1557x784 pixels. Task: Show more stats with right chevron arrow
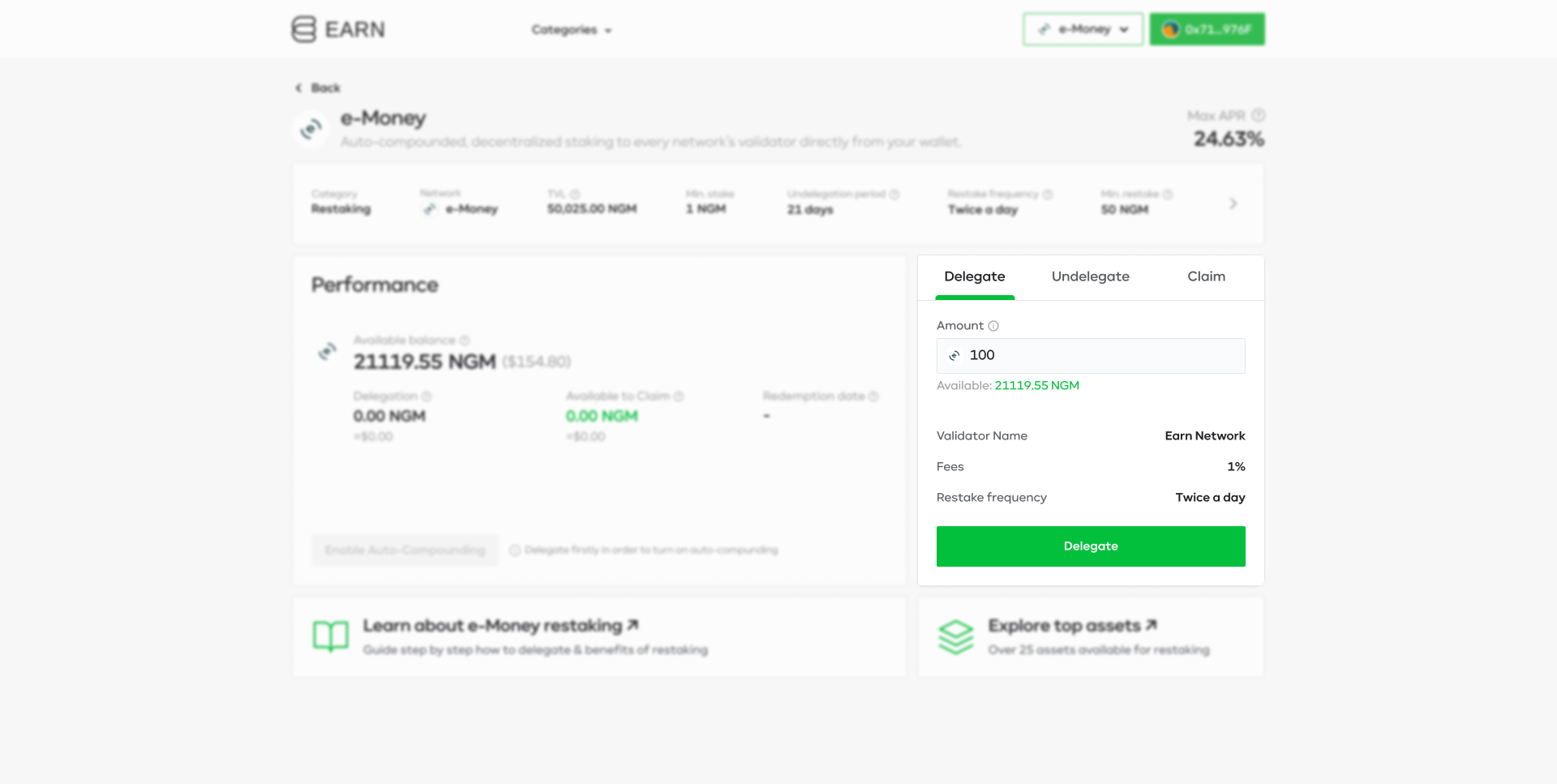[1233, 203]
